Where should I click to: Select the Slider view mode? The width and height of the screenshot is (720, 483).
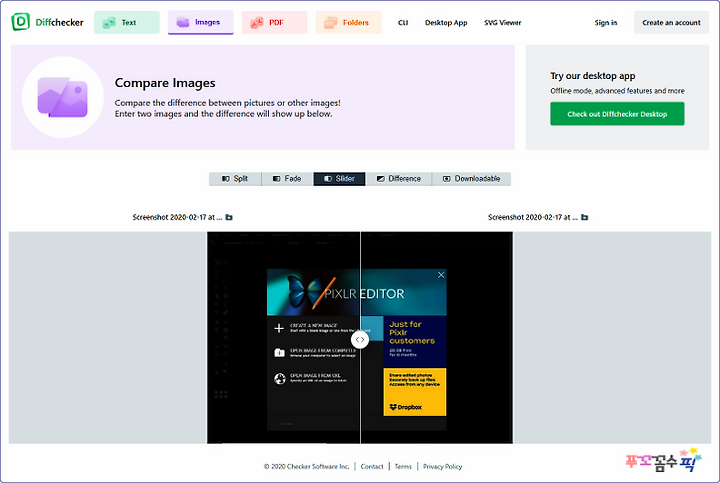point(339,179)
